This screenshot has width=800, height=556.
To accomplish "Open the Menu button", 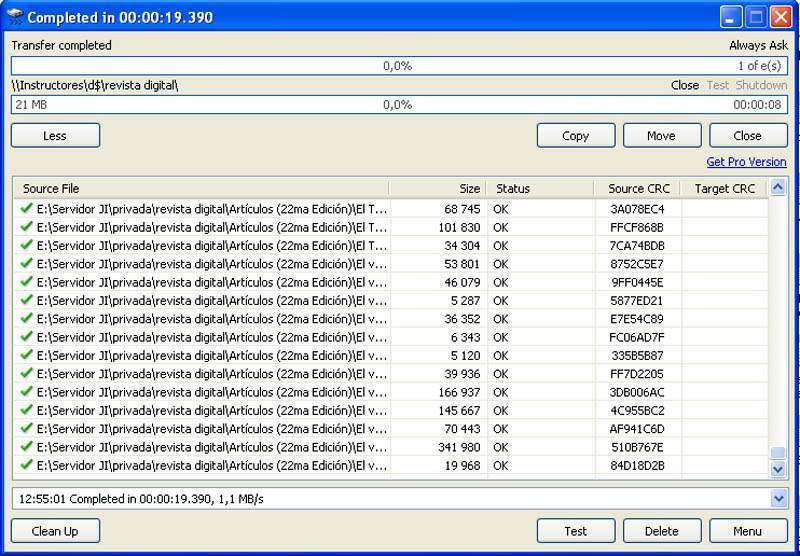I will 748,531.
